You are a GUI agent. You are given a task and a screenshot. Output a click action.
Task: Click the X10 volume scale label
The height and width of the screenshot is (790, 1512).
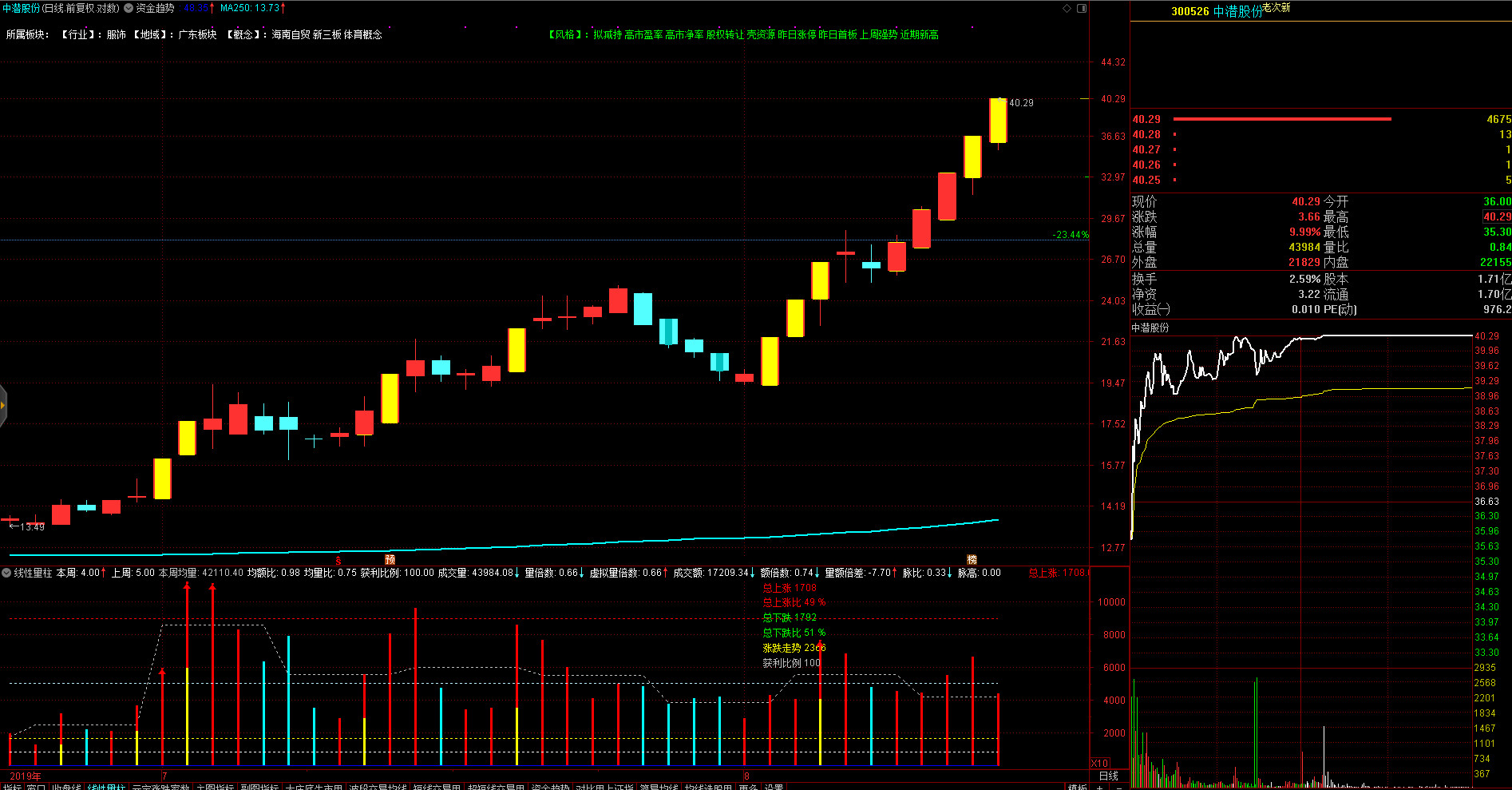[1099, 763]
